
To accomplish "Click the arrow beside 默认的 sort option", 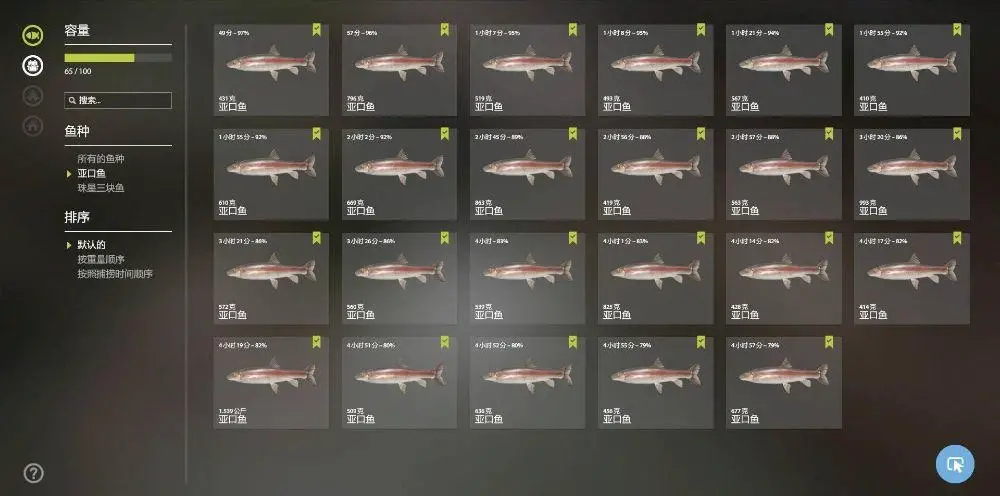I will [69, 245].
